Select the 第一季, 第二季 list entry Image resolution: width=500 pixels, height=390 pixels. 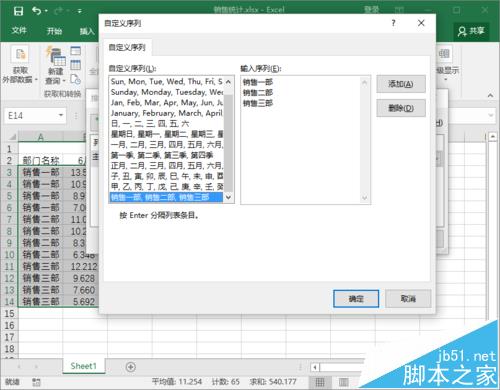click(x=167, y=155)
